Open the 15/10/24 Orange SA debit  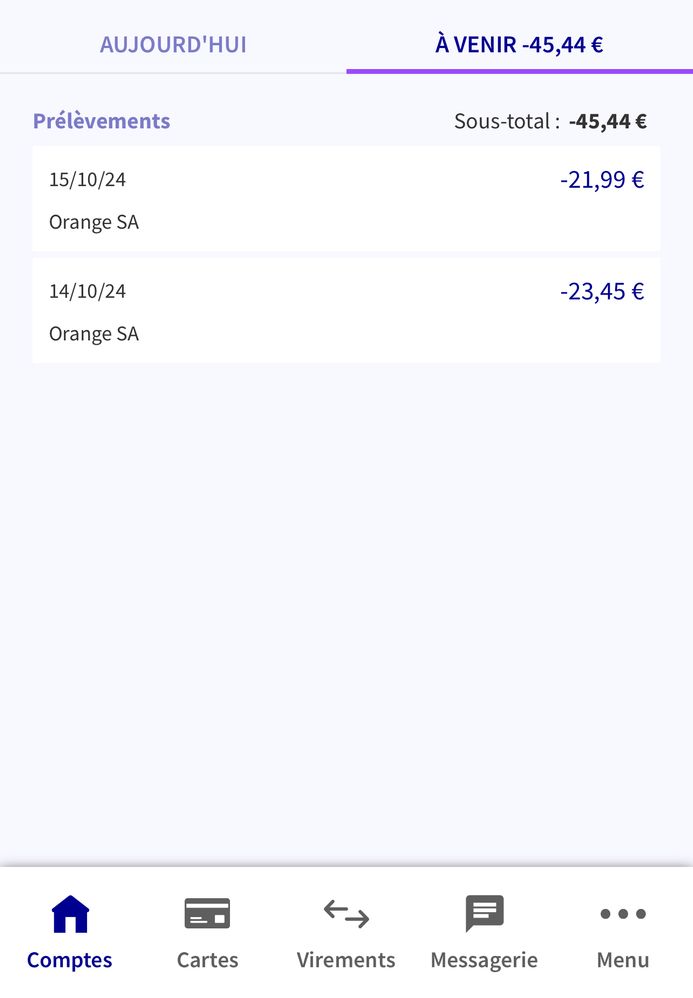tap(346, 199)
